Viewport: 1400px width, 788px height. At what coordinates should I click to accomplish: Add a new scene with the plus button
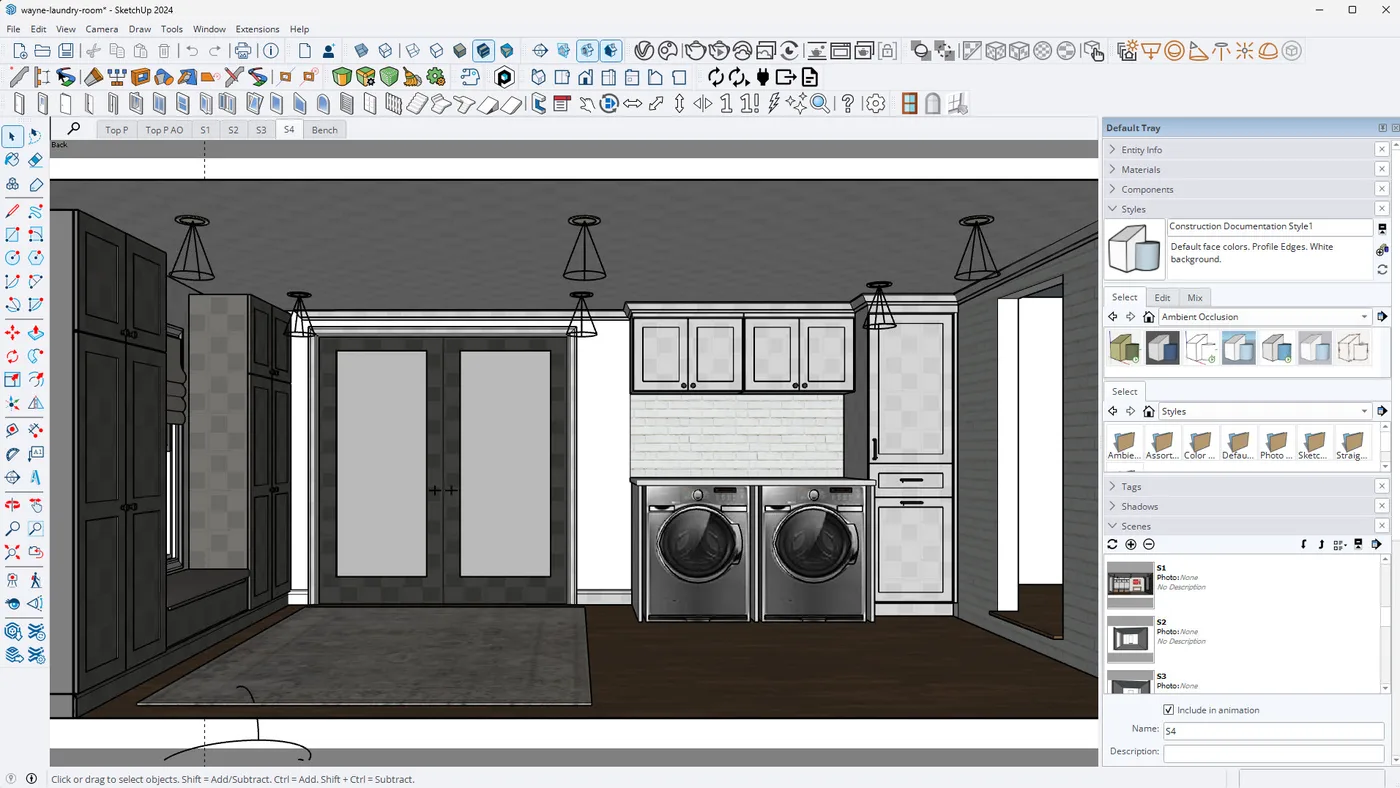(x=1131, y=545)
